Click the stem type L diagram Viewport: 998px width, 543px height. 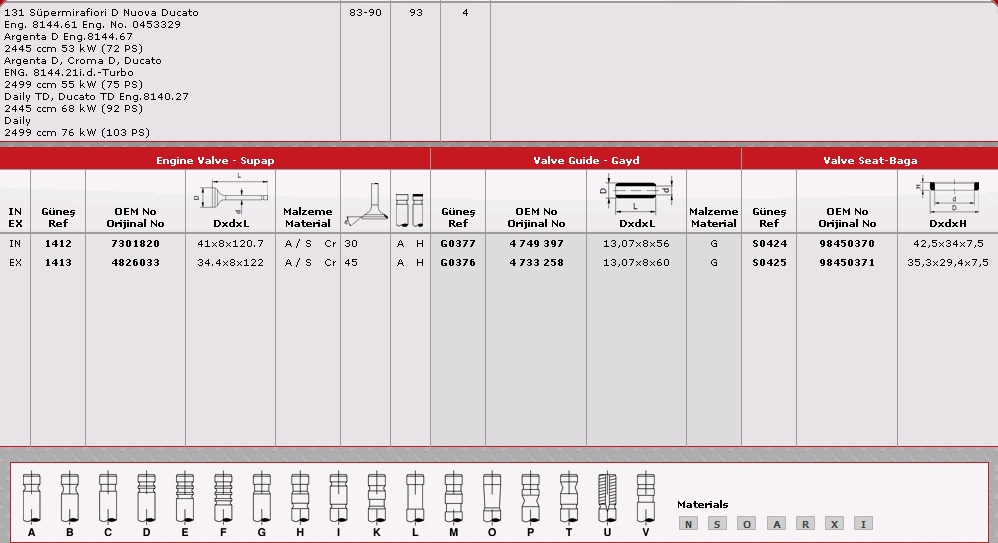414,495
